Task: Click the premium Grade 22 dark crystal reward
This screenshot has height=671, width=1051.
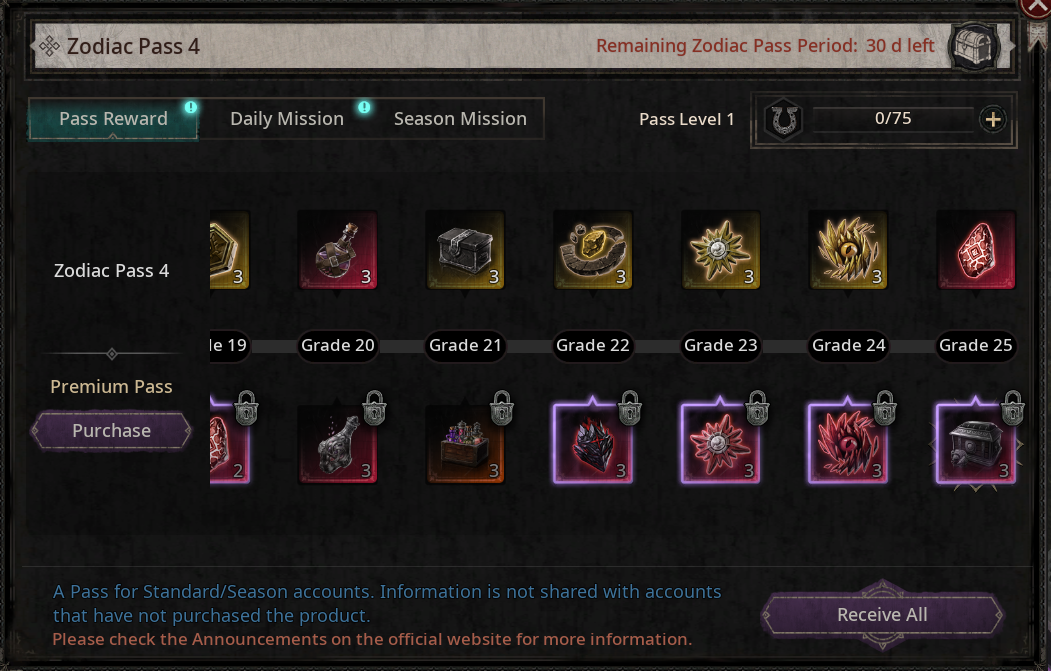Action: (x=593, y=443)
